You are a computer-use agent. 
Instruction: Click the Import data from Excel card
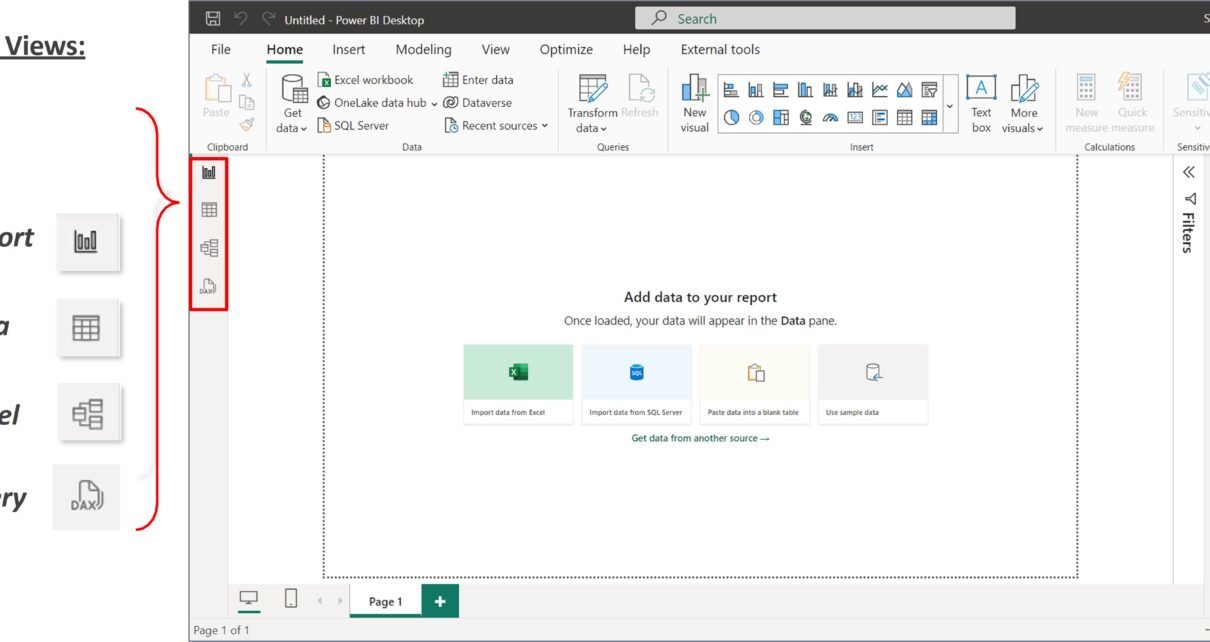[518, 384]
